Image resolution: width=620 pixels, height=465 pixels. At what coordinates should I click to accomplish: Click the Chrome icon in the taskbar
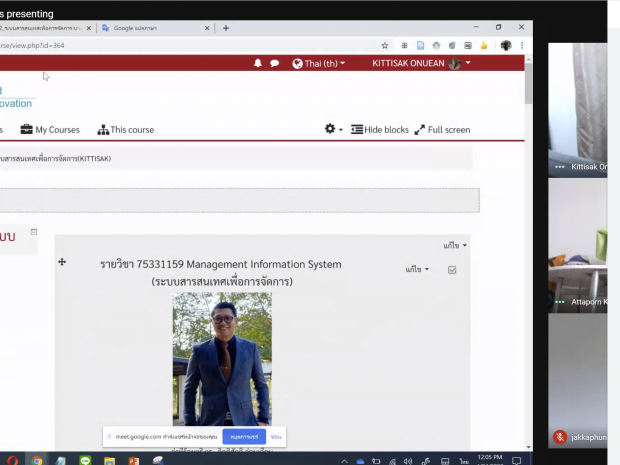[37, 460]
